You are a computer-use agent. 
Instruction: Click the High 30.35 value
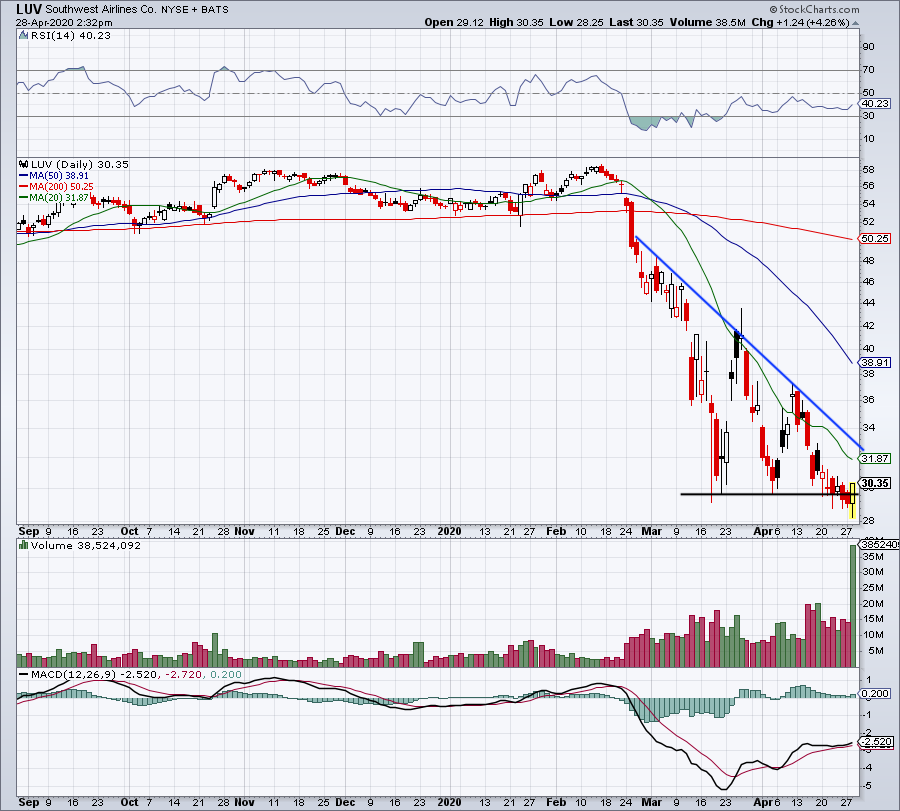point(516,22)
